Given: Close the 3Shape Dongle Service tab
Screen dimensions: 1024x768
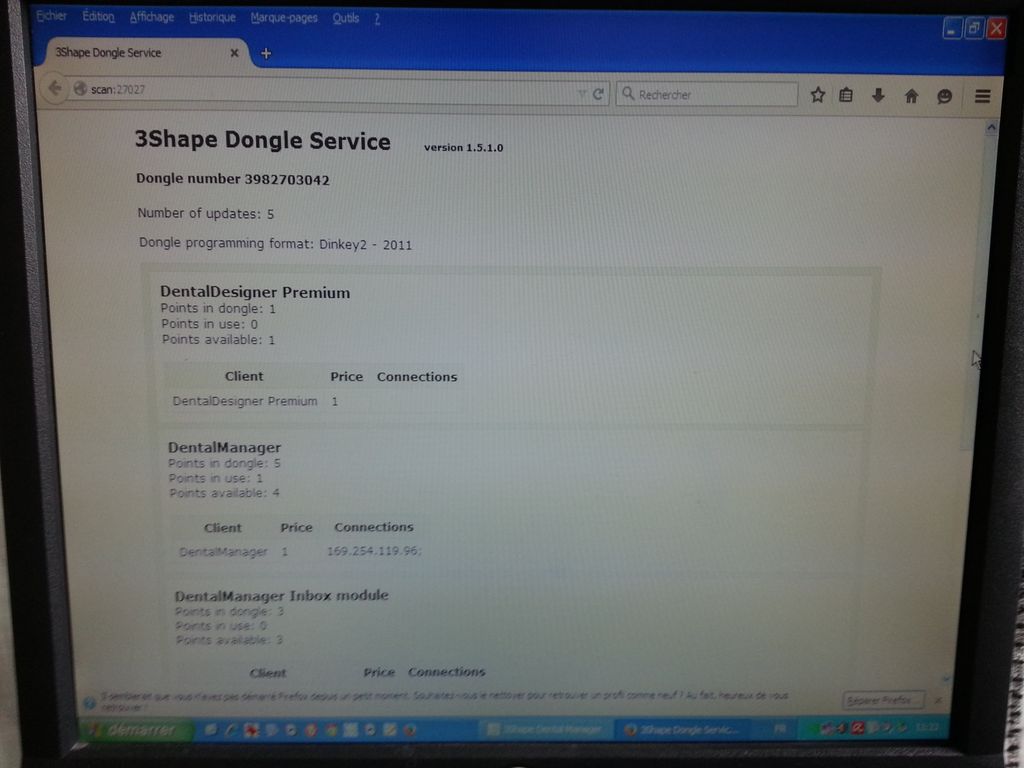Looking at the screenshot, I should click(x=234, y=53).
